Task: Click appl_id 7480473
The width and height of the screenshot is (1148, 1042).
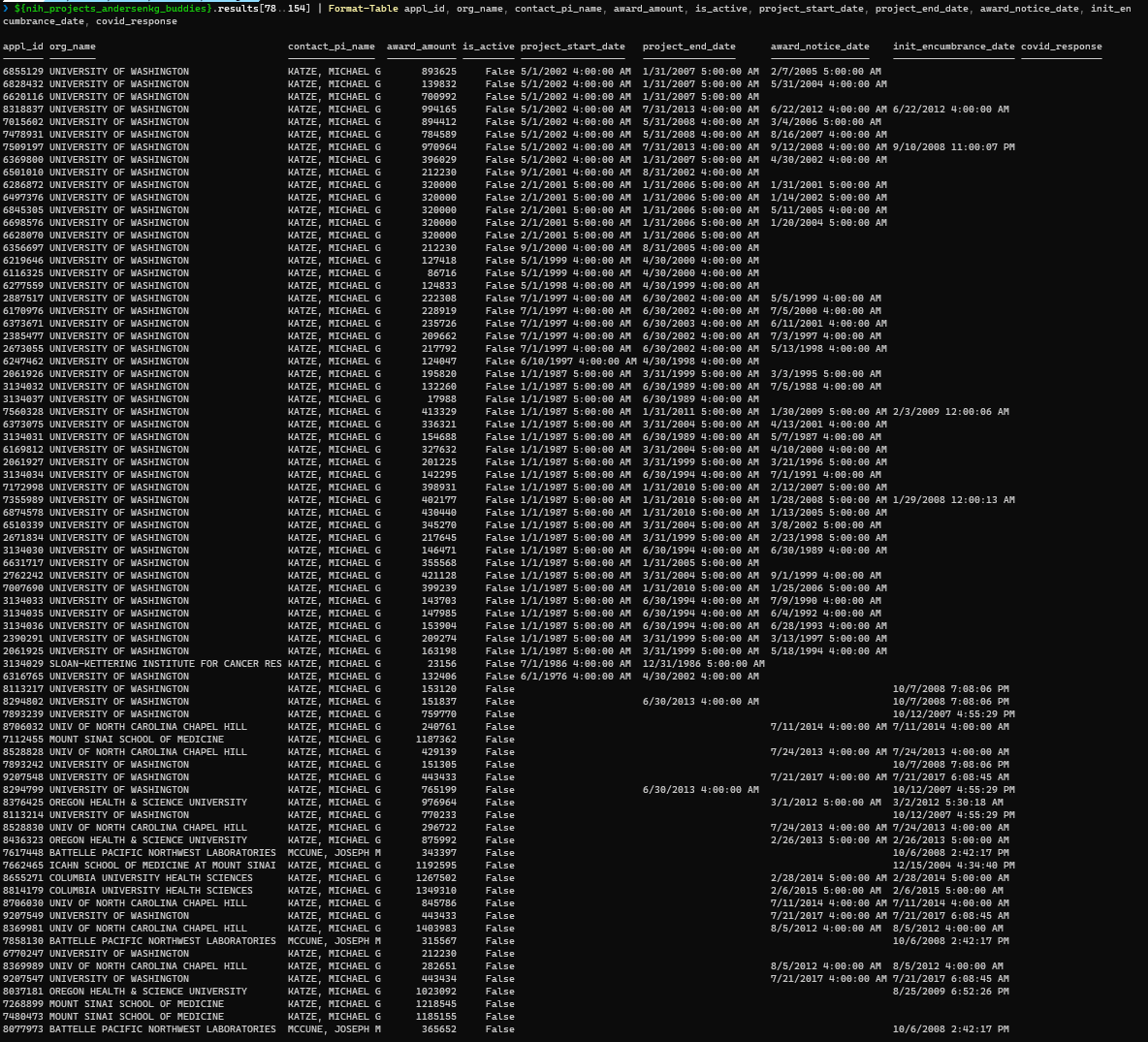Action: [x=22, y=1017]
